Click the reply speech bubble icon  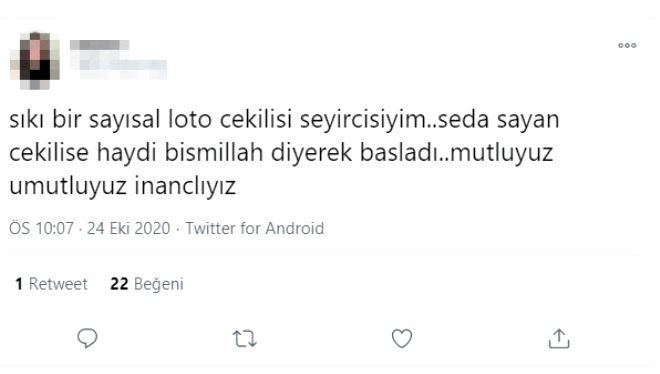tap(87, 338)
